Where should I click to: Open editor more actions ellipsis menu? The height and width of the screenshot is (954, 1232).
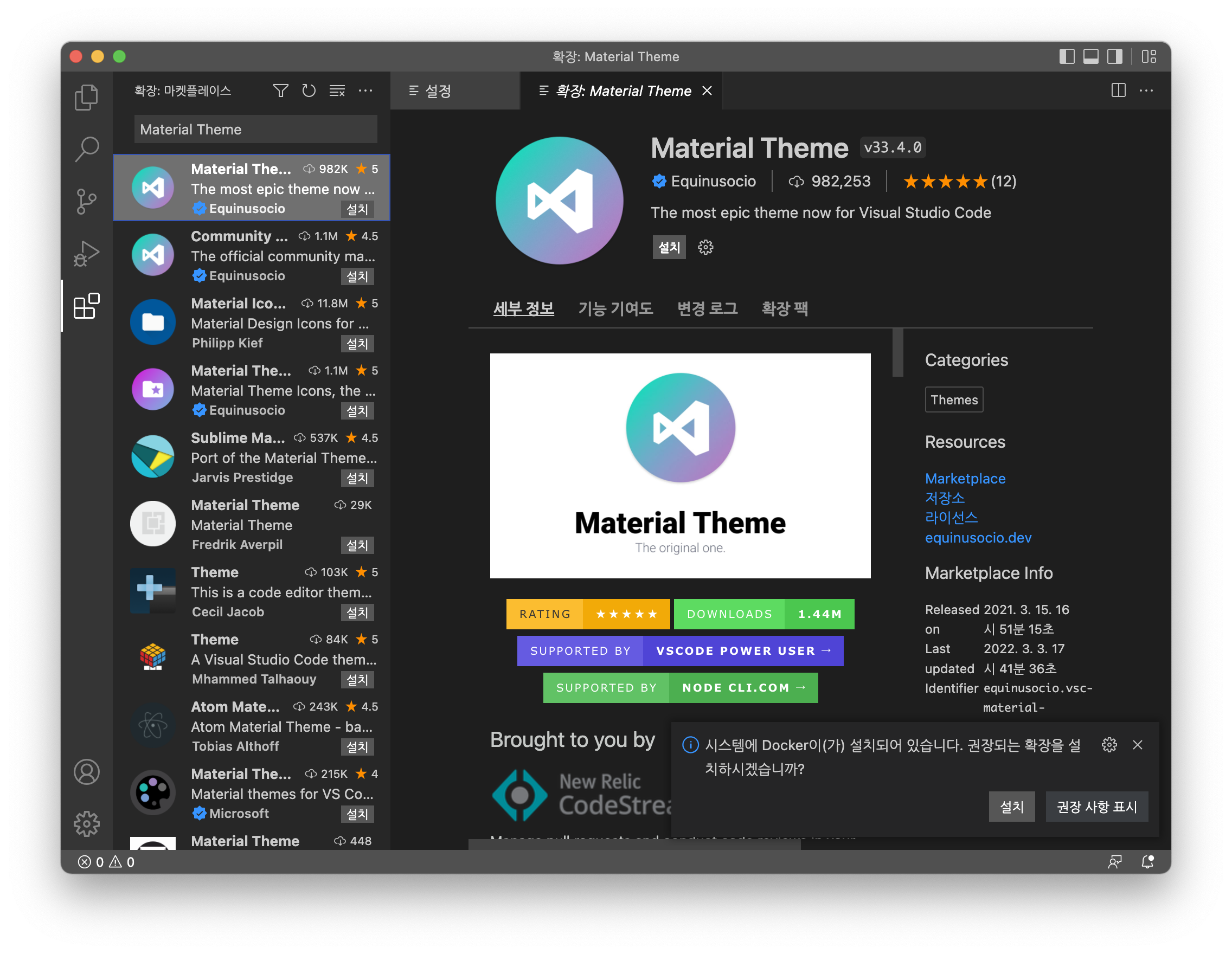click(1146, 91)
